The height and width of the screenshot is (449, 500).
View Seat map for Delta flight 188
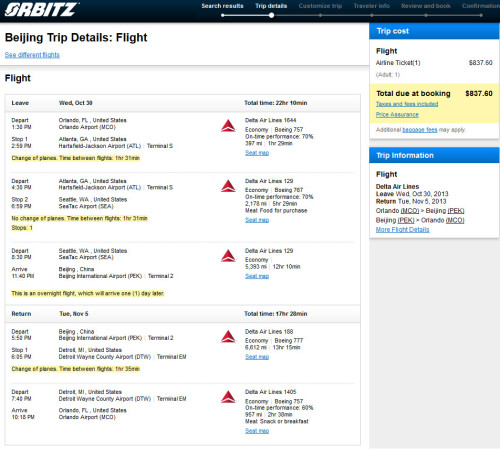point(257,357)
